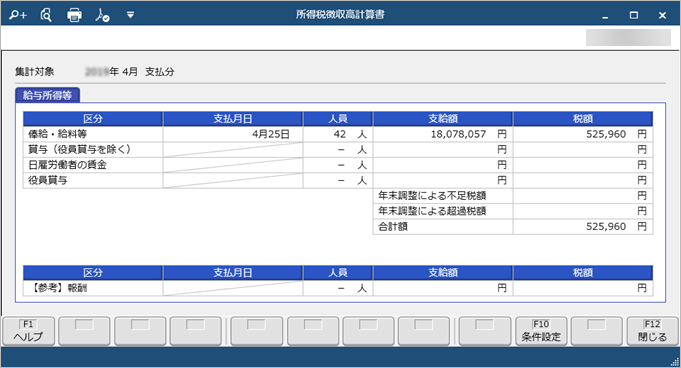Minimize the 所得税徴収高計算書 window
The width and height of the screenshot is (681, 368).
[x=605, y=16]
